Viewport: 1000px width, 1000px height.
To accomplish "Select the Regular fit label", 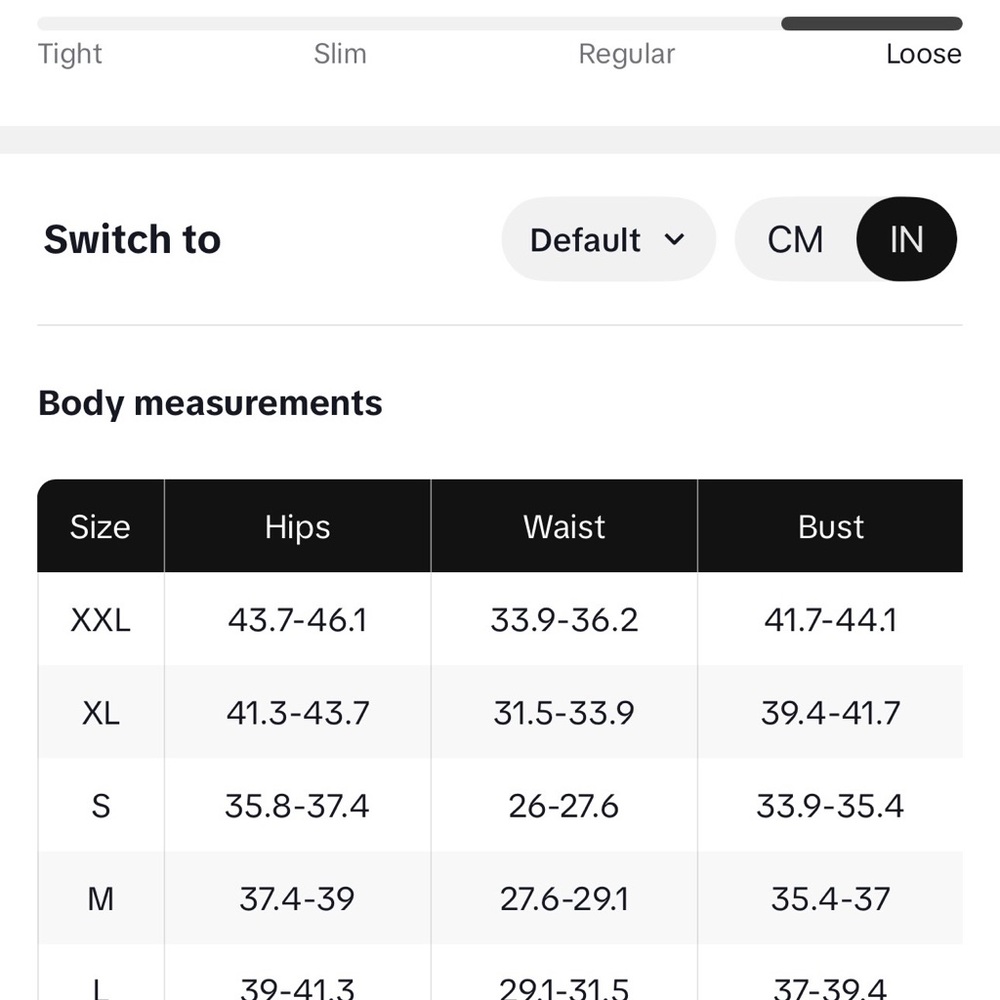I will [x=626, y=54].
